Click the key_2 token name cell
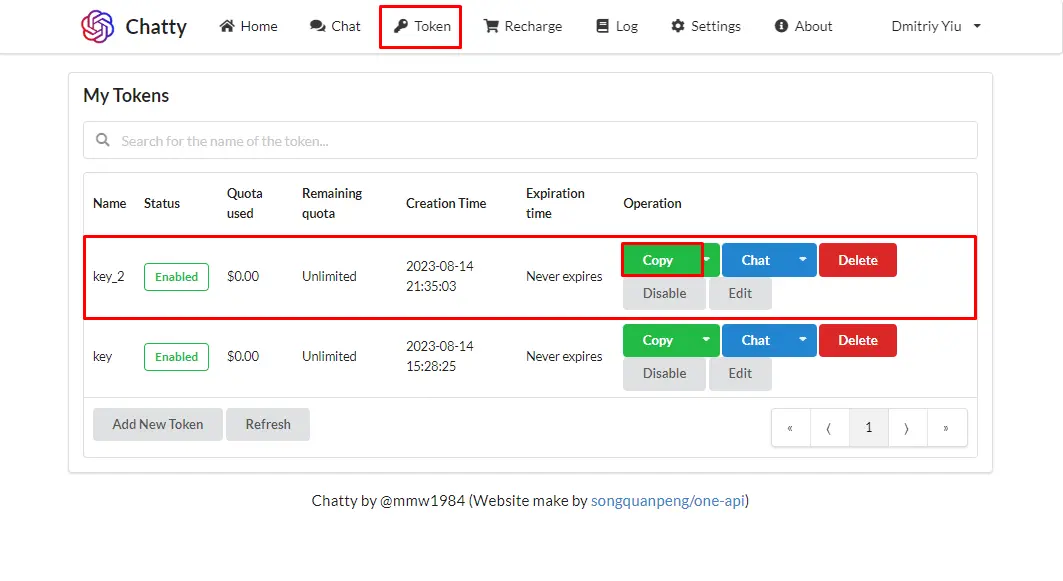This screenshot has height=581, width=1063. point(108,277)
